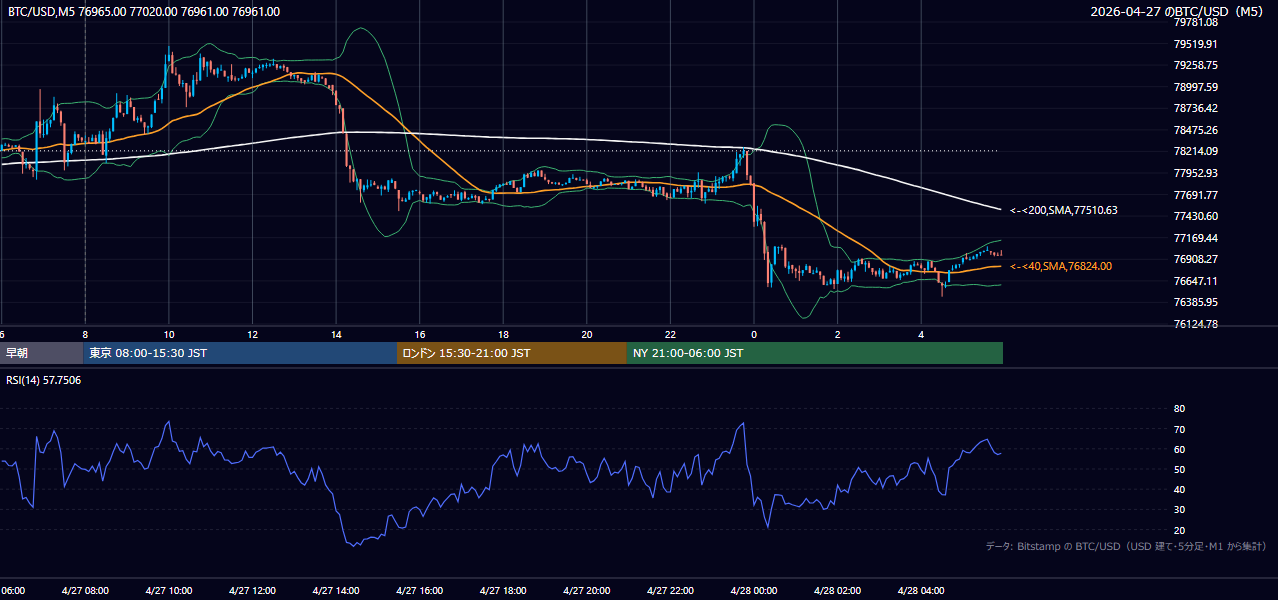Click RSI scale value 30
Screen dimensions: 1278x600
(x=1179, y=510)
